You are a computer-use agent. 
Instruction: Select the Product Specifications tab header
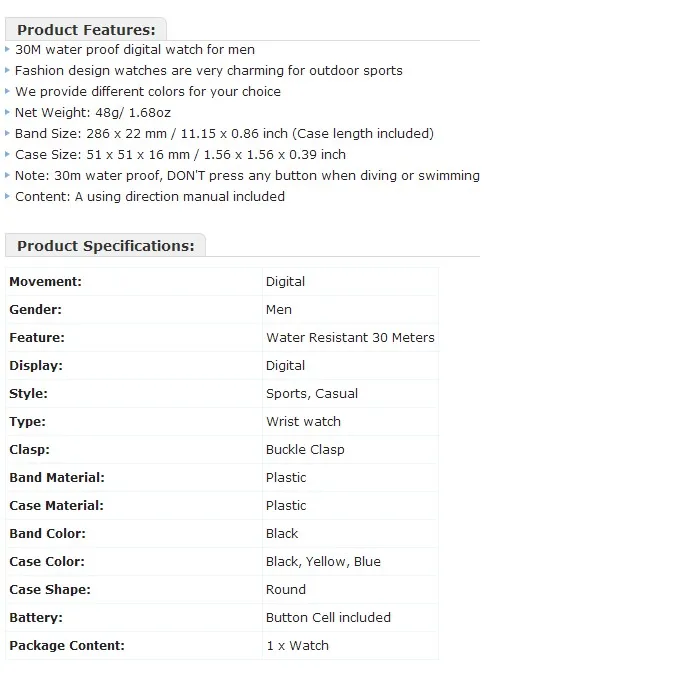(105, 246)
